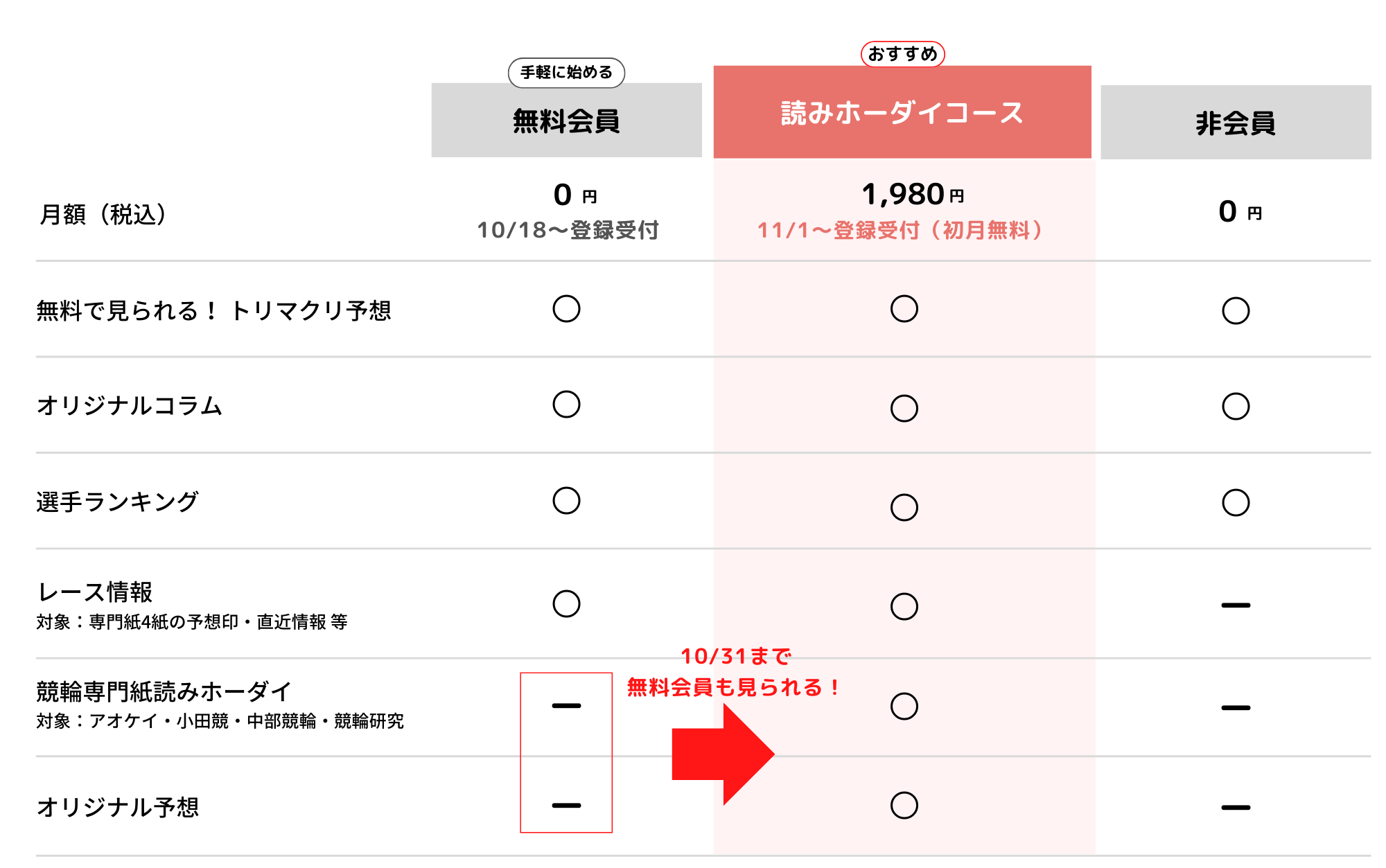The width and height of the screenshot is (1386, 868).
Task: Click the 非会員 column header
Action: point(1236,123)
